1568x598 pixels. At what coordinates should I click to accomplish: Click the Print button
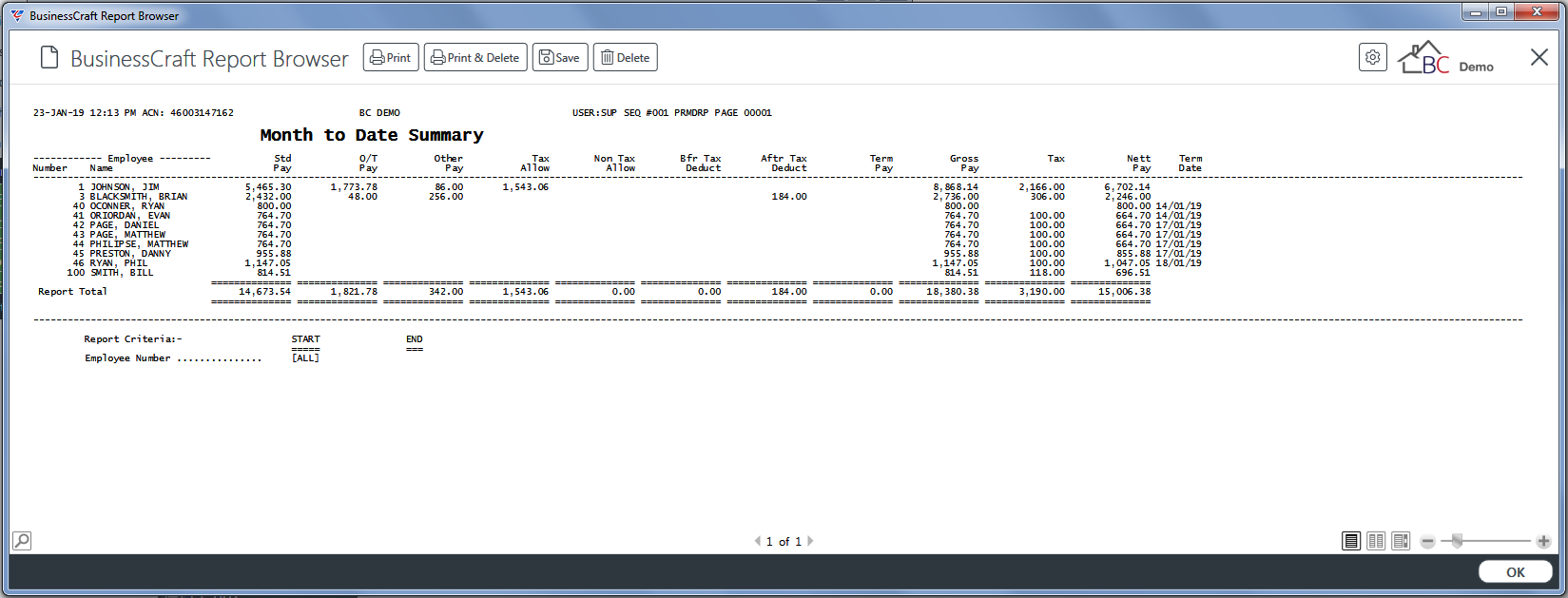391,58
